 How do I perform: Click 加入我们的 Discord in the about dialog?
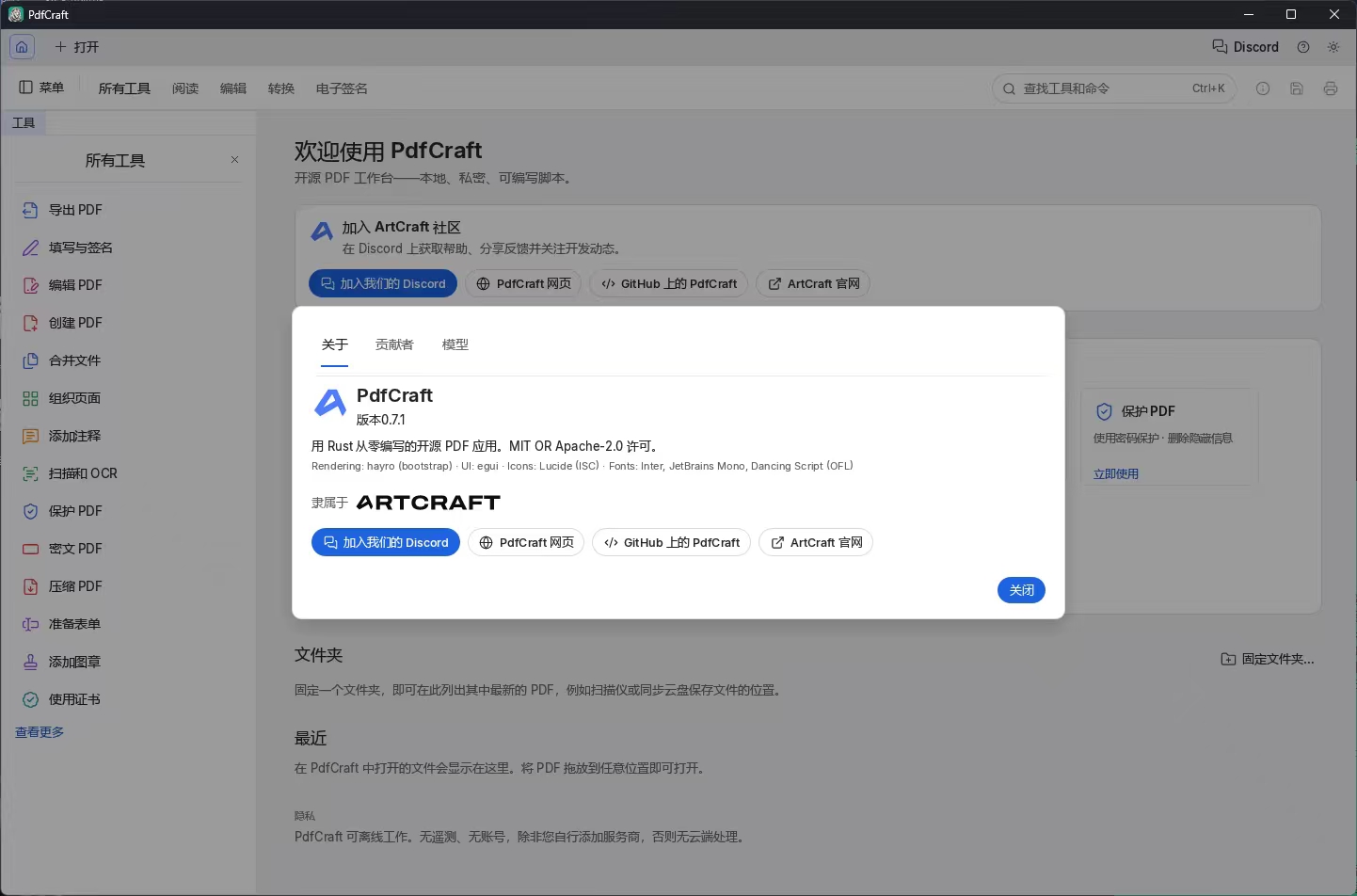(386, 542)
